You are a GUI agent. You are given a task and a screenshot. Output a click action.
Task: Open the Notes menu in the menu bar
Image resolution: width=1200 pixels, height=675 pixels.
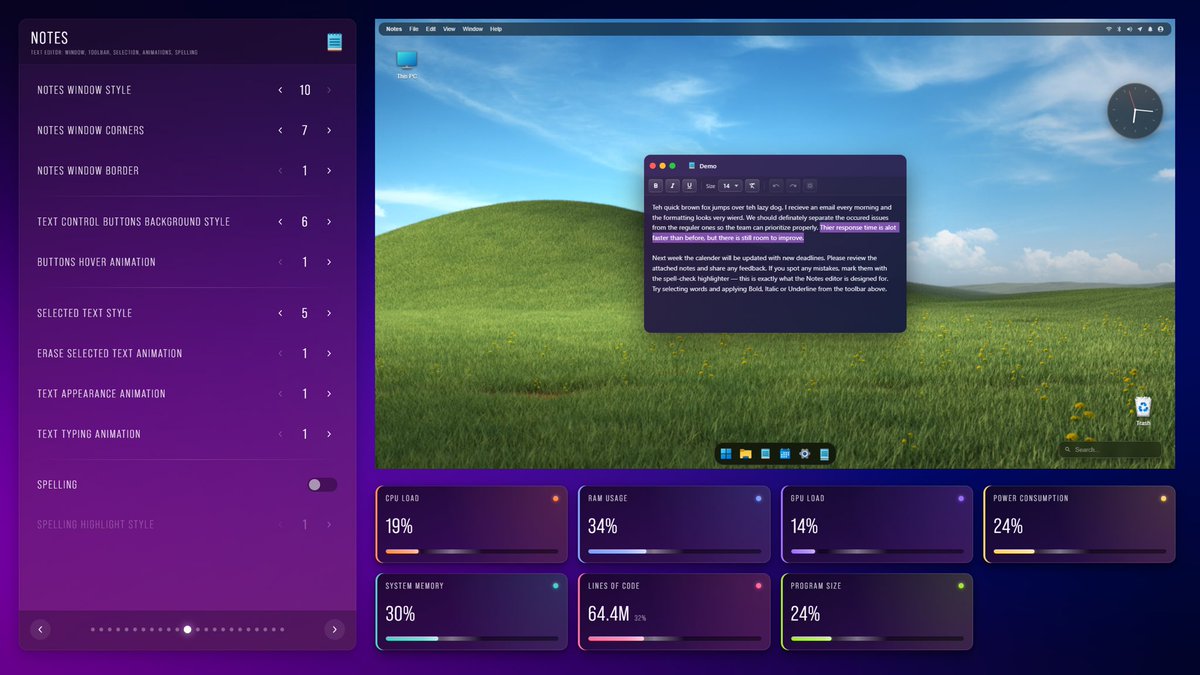(x=394, y=29)
